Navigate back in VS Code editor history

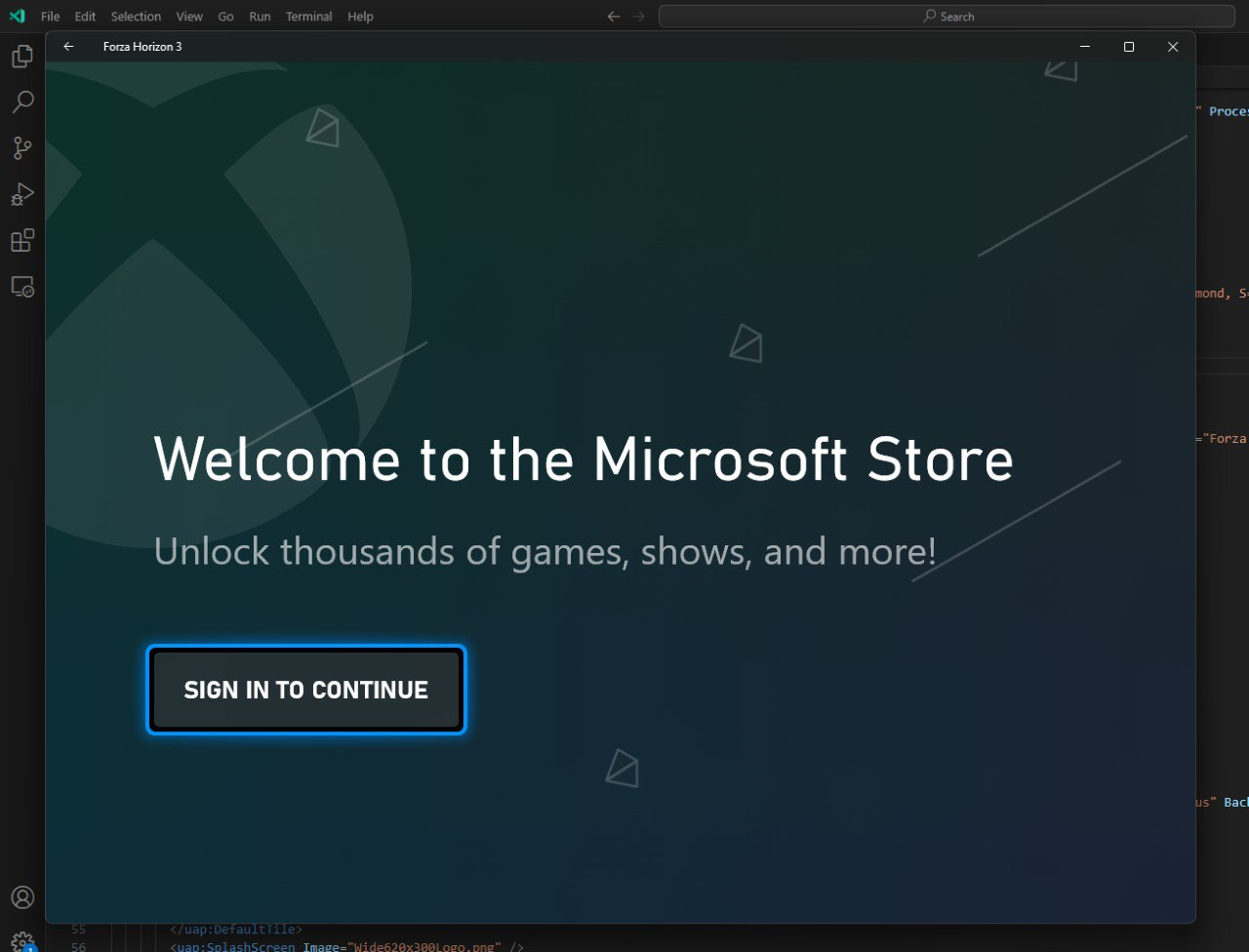coord(614,17)
